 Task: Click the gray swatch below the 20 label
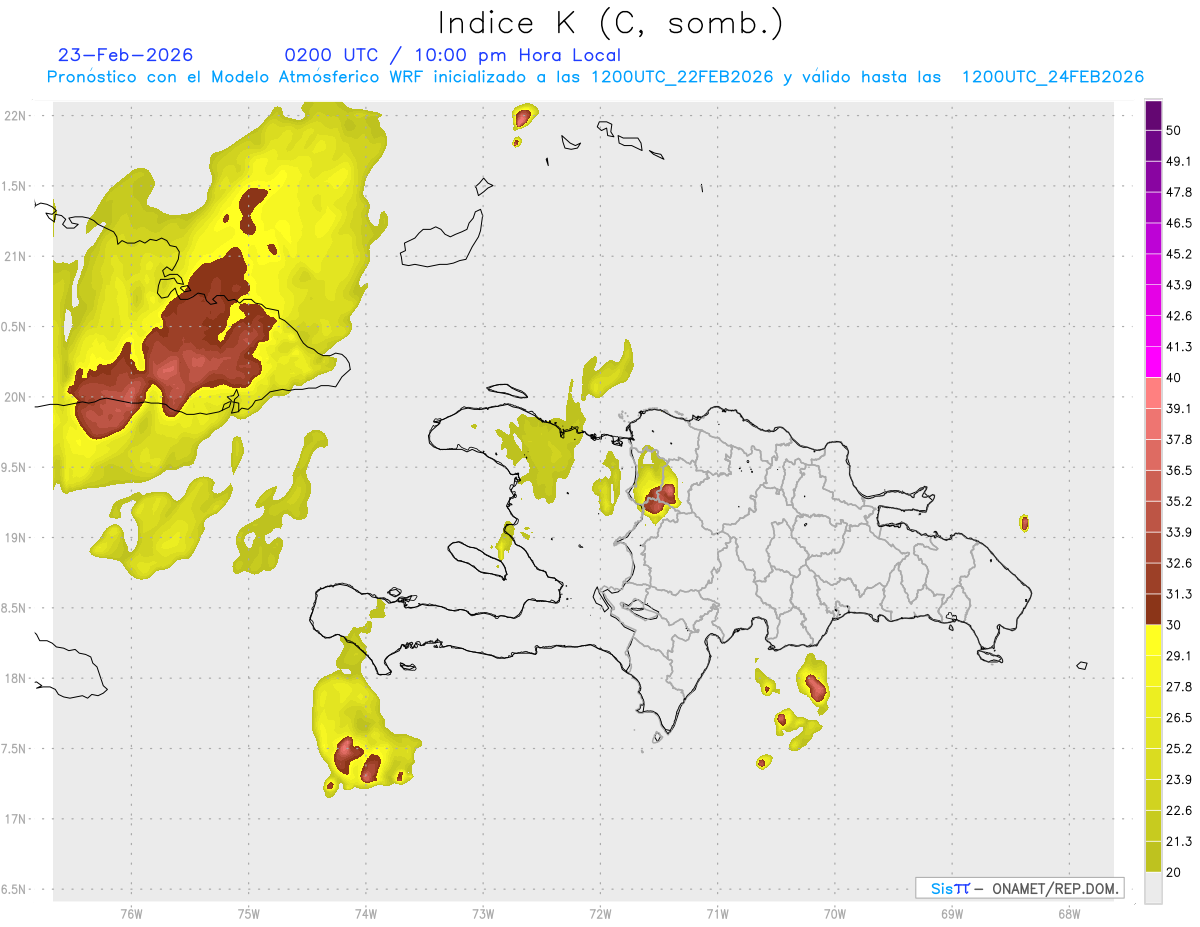point(1153,888)
